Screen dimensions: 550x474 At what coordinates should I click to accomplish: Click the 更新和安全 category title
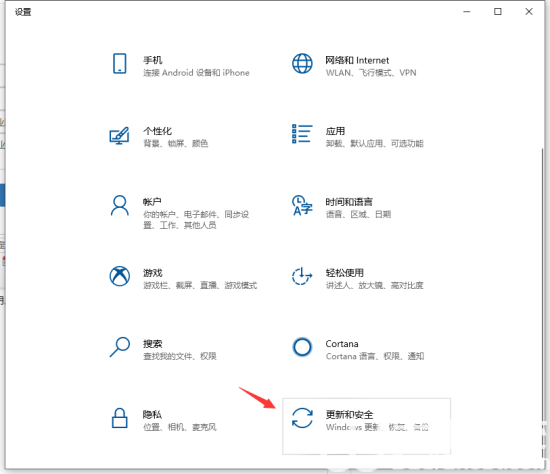click(x=349, y=415)
